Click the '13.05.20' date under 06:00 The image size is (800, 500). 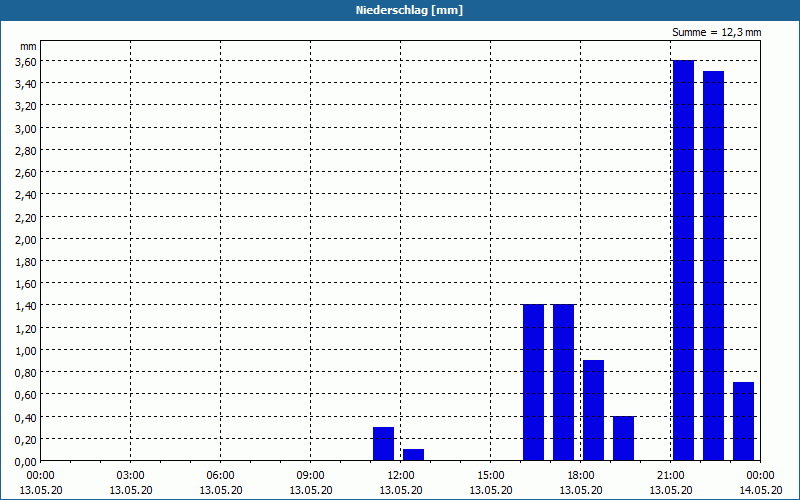click(x=220, y=490)
